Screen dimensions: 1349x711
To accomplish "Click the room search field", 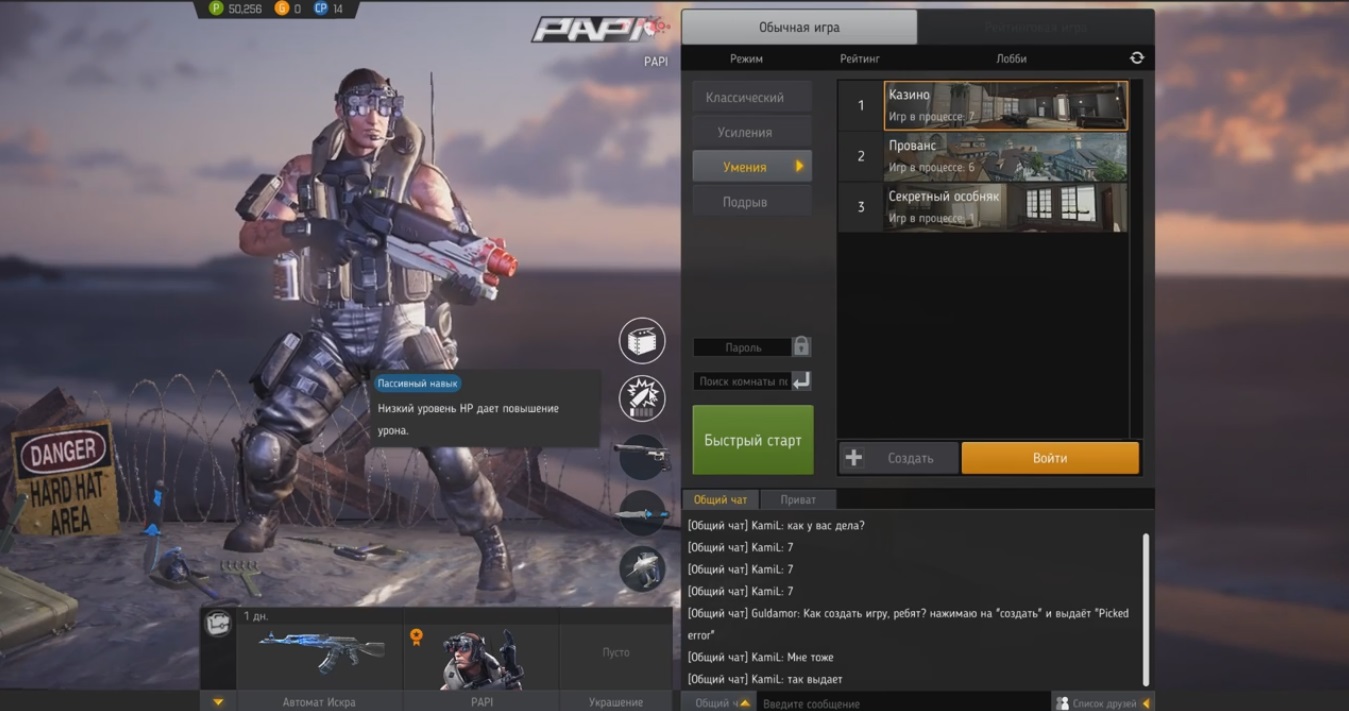I will point(742,381).
